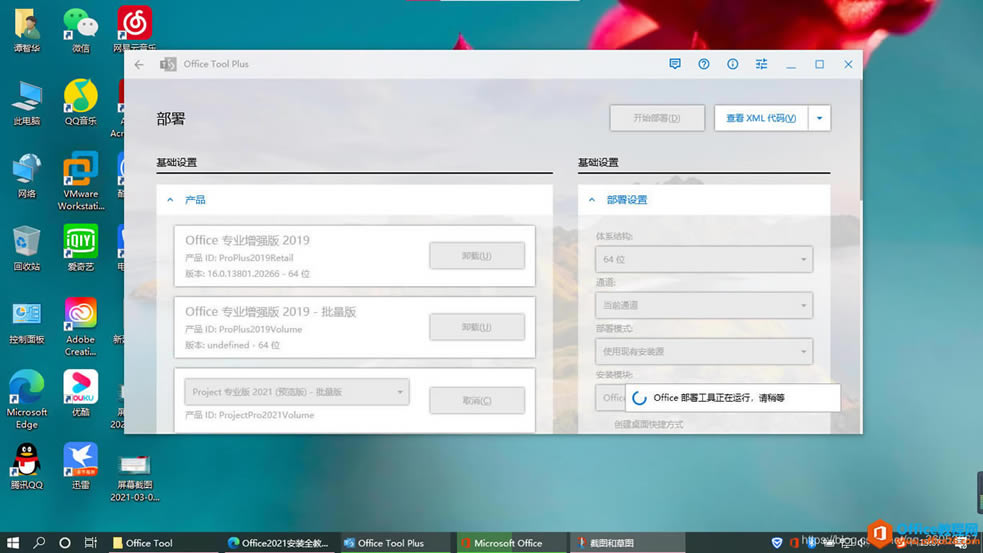Expand the arrow beside 查看 XML 代码

pos(819,118)
